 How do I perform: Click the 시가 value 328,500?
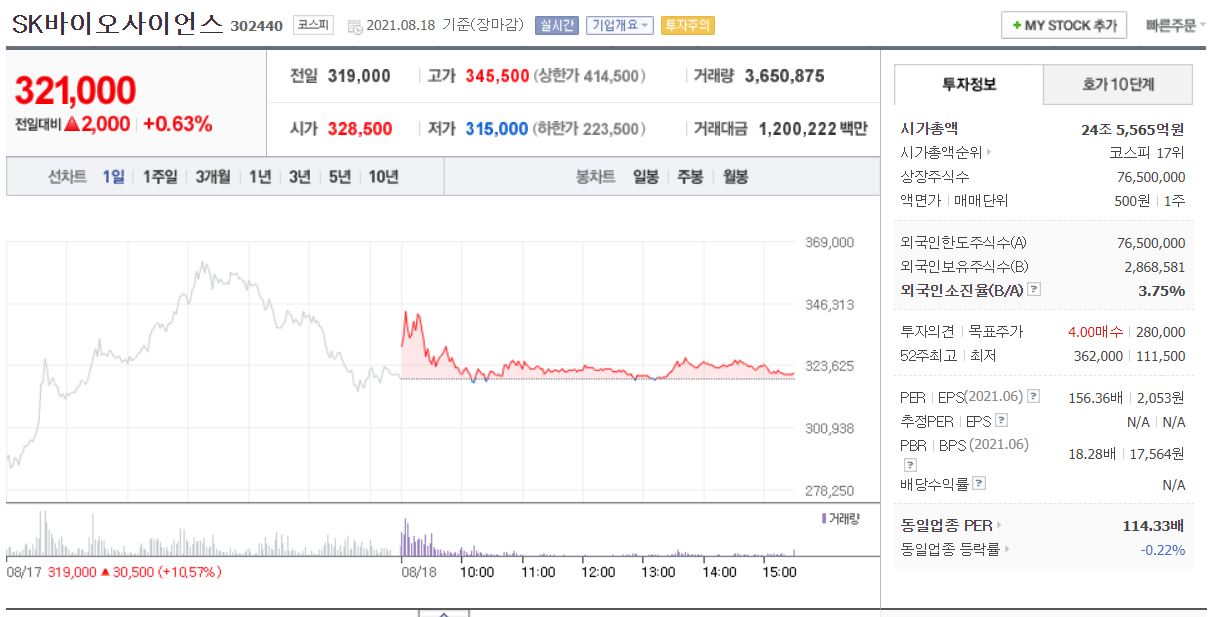tap(360, 129)
